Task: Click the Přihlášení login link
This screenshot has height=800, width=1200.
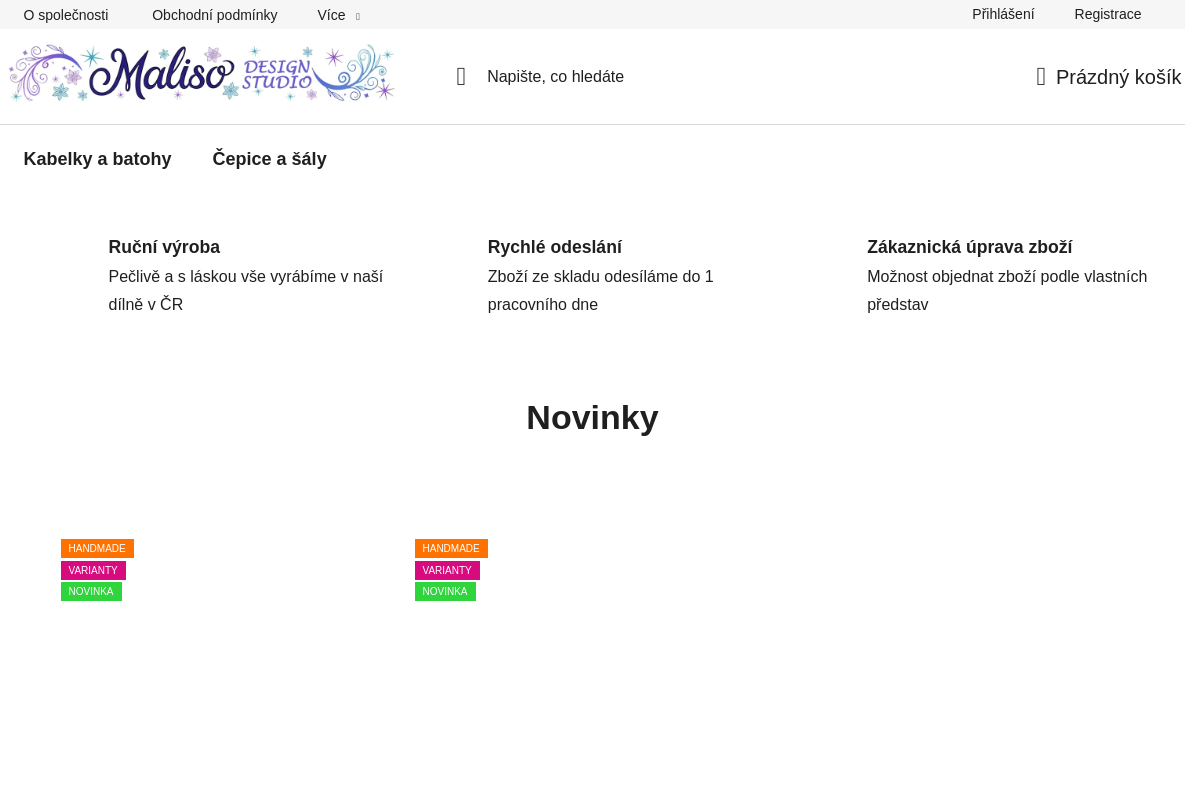Action: tap(1003, 14)
